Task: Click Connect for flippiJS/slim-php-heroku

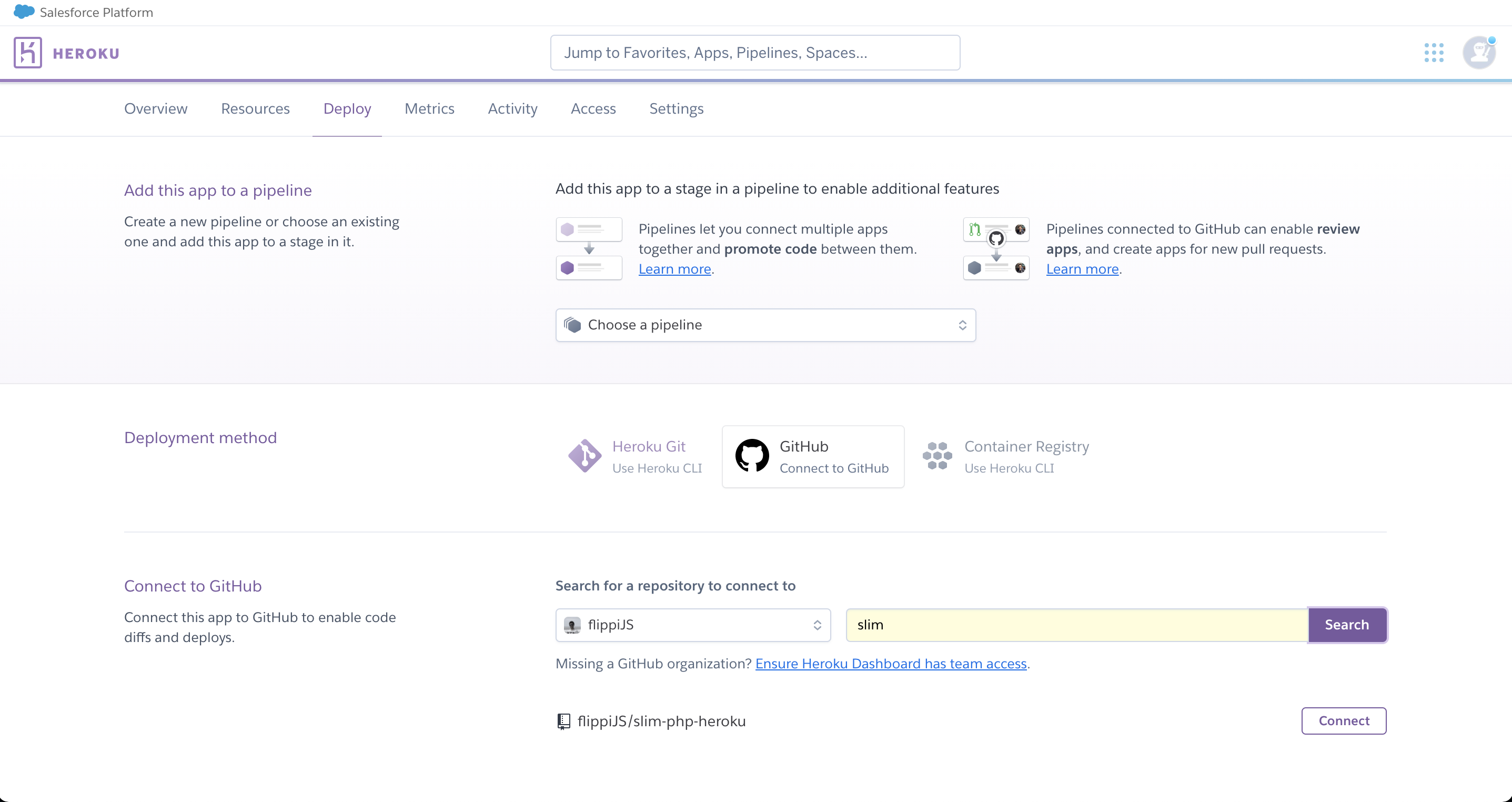Action: tap(1343, 720)
